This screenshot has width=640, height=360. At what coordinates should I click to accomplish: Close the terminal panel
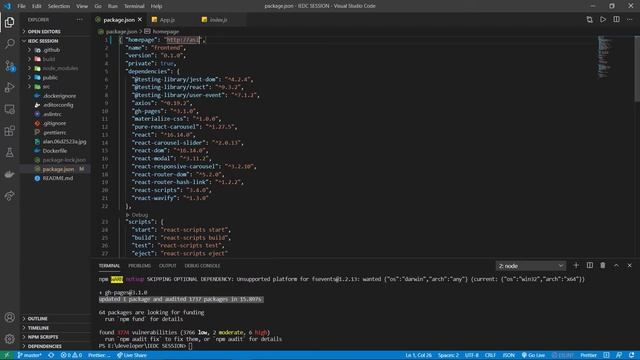click(x=630, y=266)
